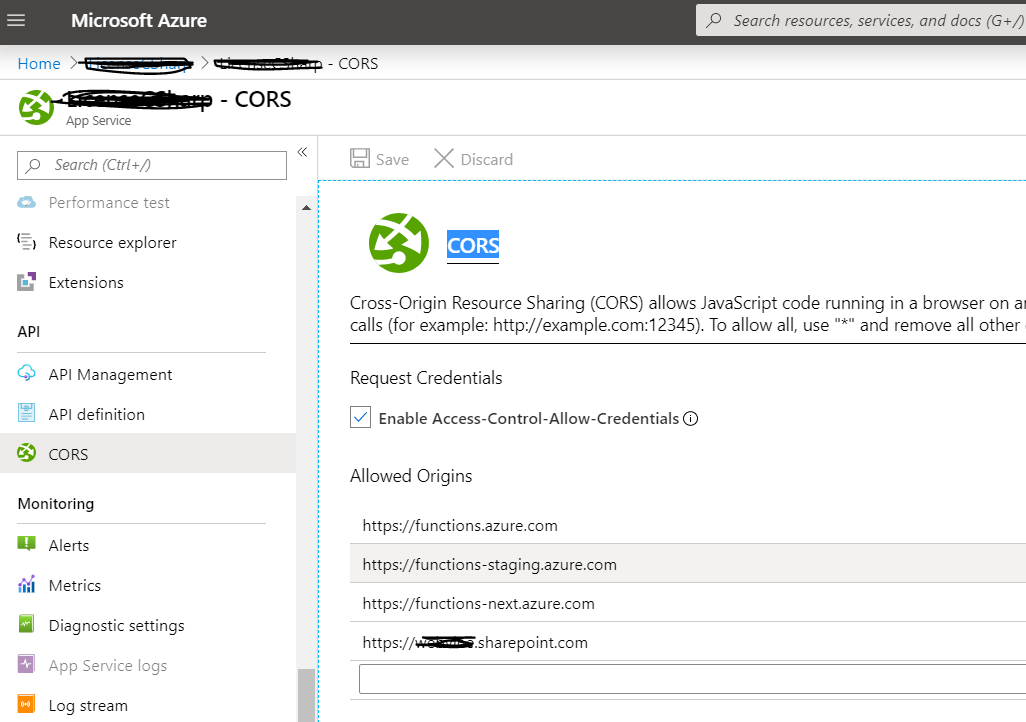The width and height of the screenshot is (1026, 722).
Task: Open Diagnostic settings menu item
Action: (x=116, y=625)
